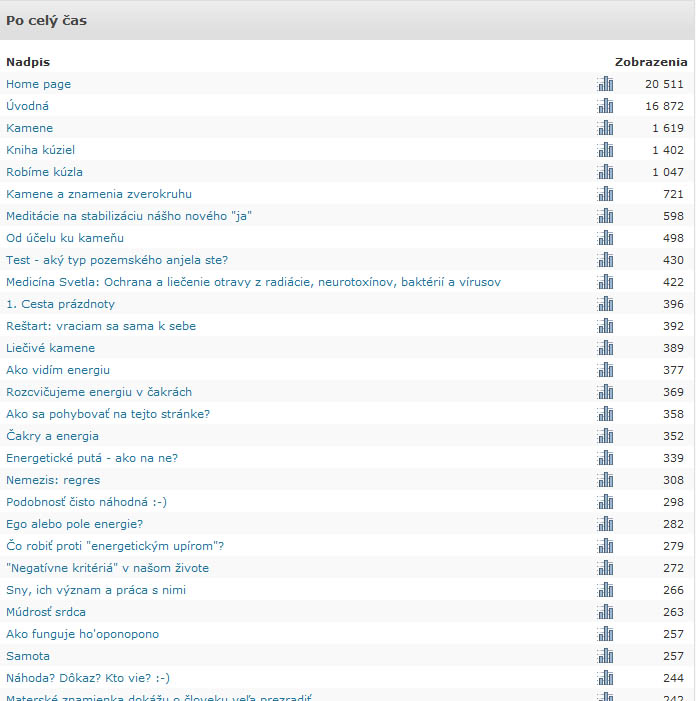Viewport: 696px width, 701px height.
Task: Click the Medicína Svetla article link
Action: pos(253,282)
